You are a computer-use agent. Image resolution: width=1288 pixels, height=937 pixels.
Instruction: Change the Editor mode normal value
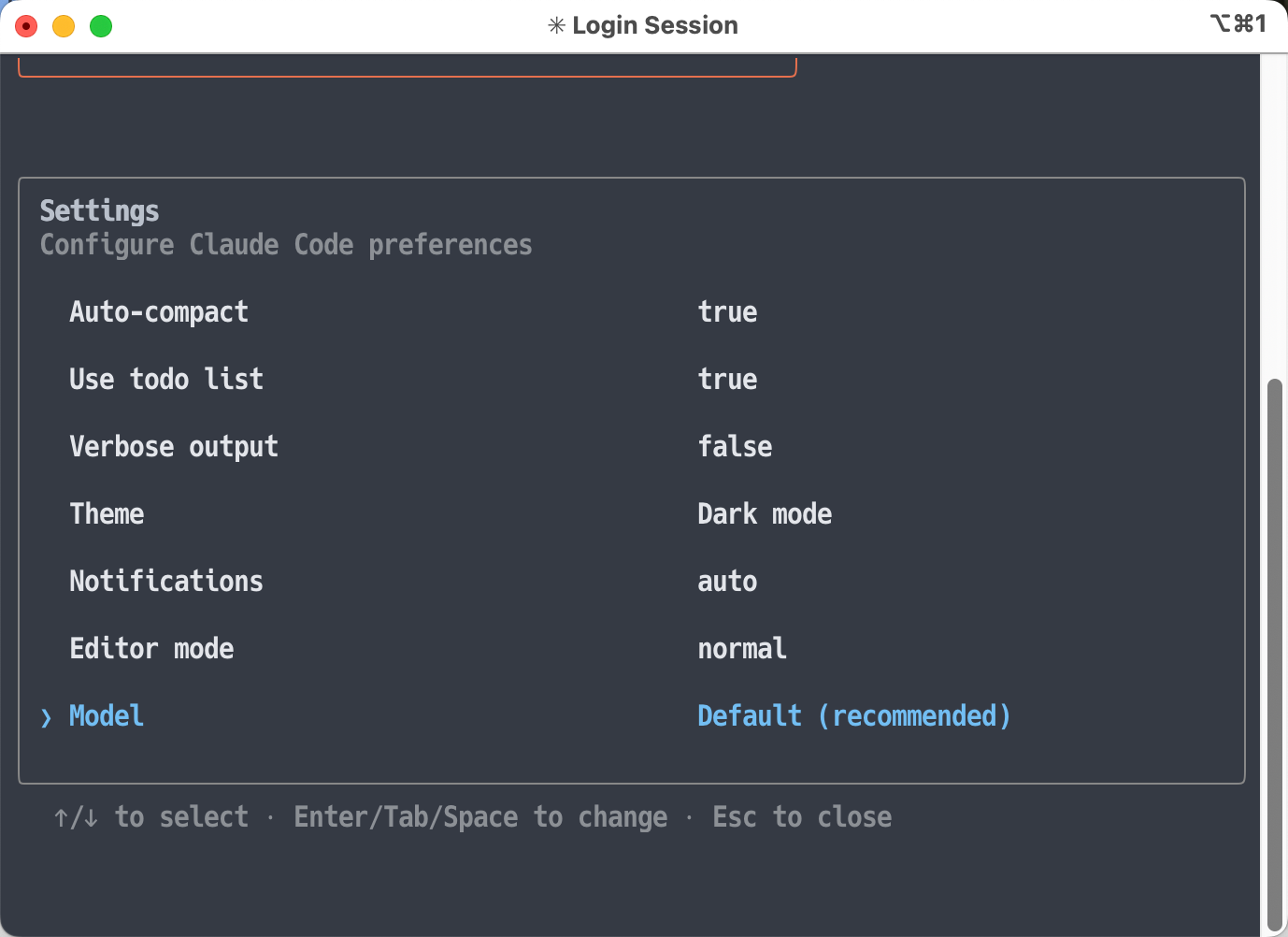[x=742, y=649]
